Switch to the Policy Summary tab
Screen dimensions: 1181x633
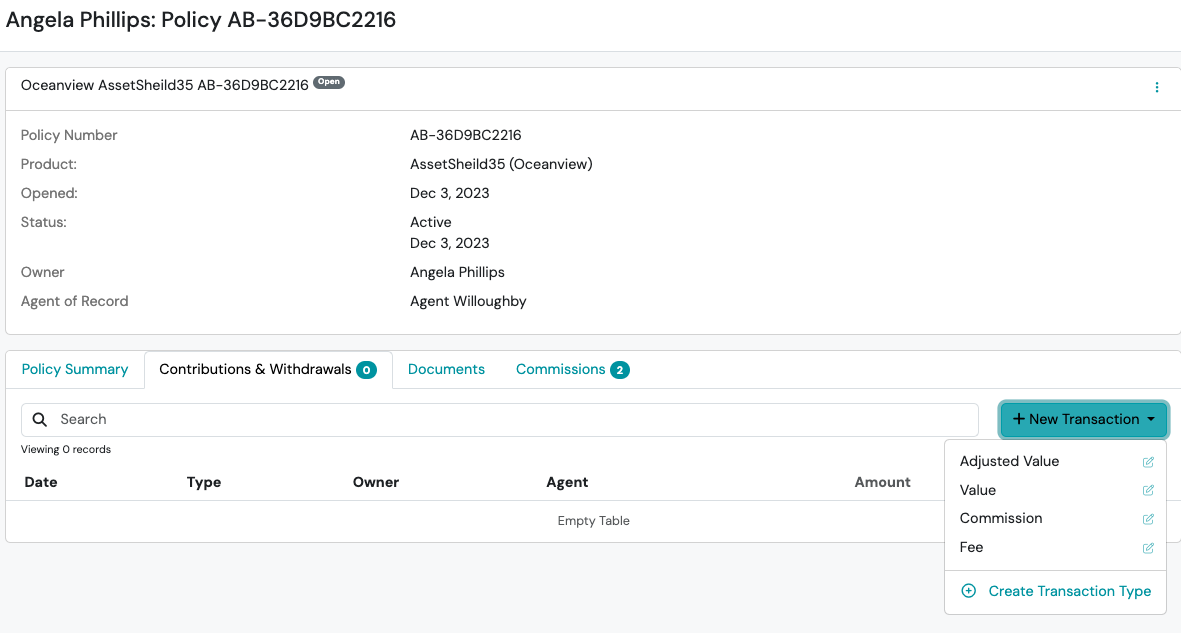75,369
